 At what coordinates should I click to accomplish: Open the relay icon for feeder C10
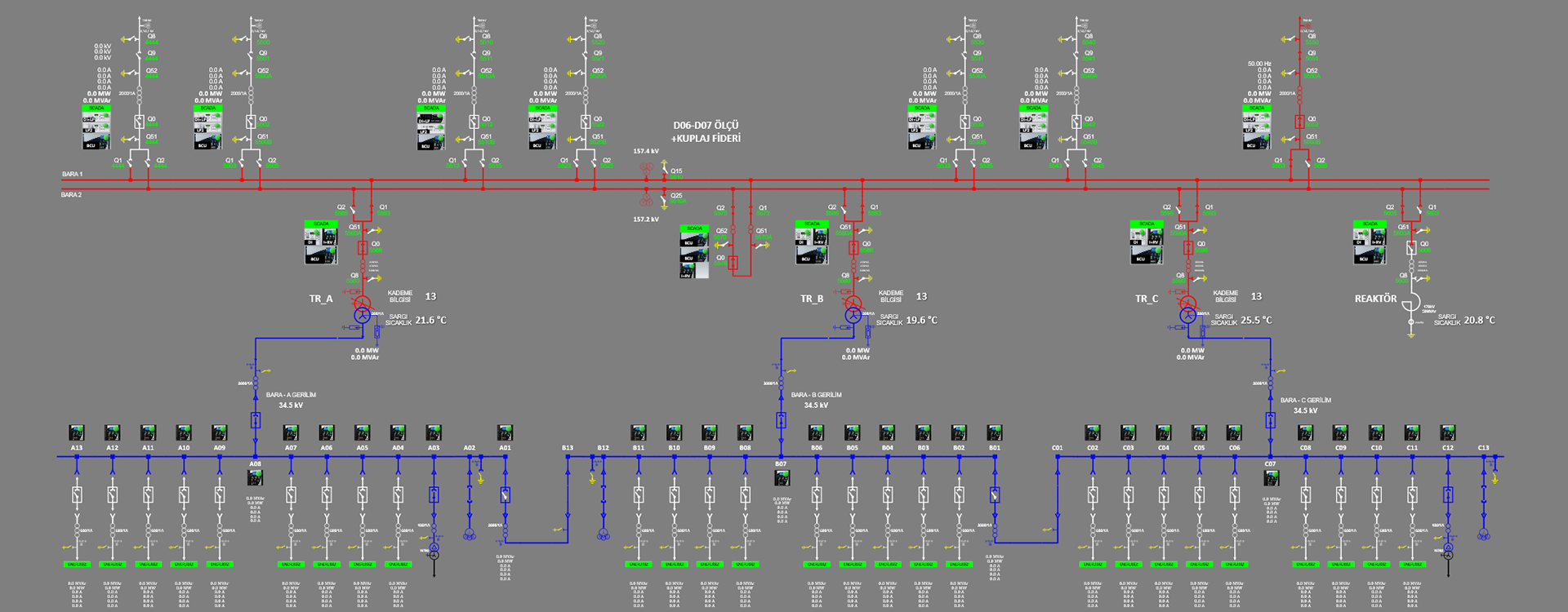pyautogui.click(x=1377, y=432)
